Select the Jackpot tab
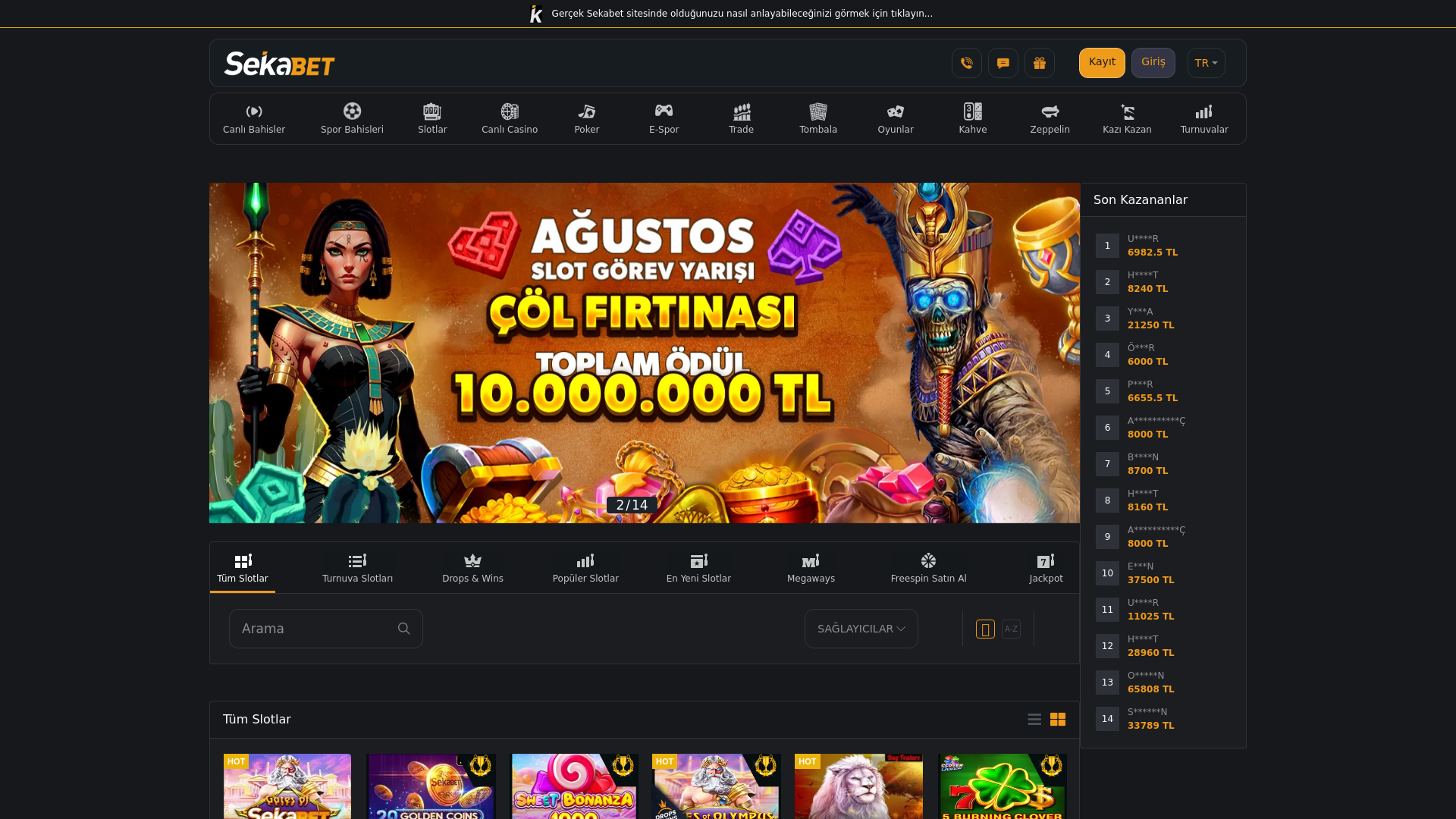The width and height of the screenshot is (1456, 819). [x=1046, y=568]
